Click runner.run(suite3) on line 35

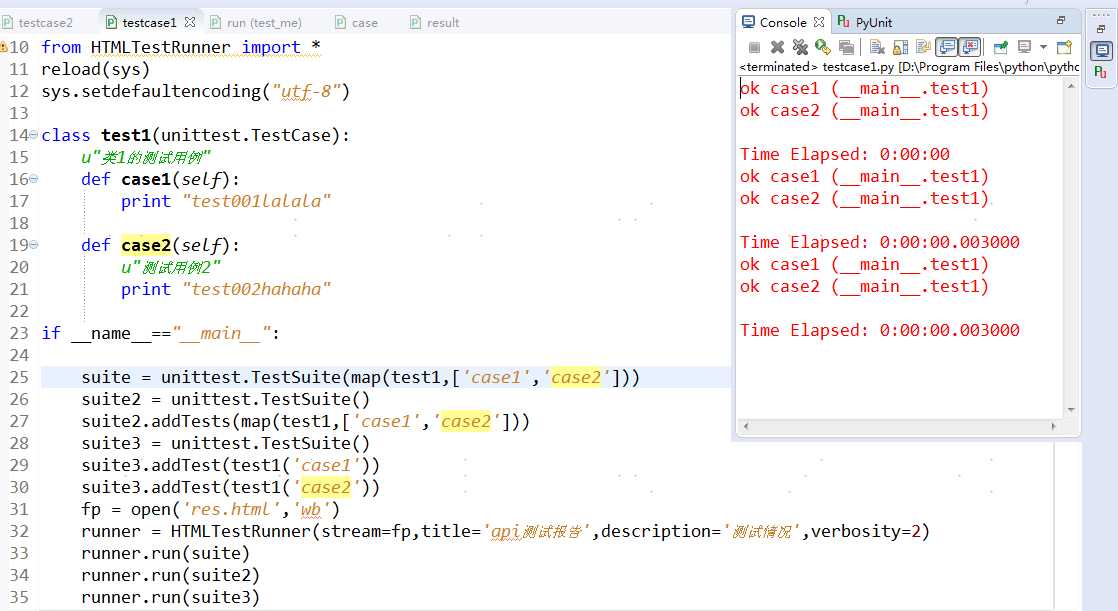tap(170, 597)
